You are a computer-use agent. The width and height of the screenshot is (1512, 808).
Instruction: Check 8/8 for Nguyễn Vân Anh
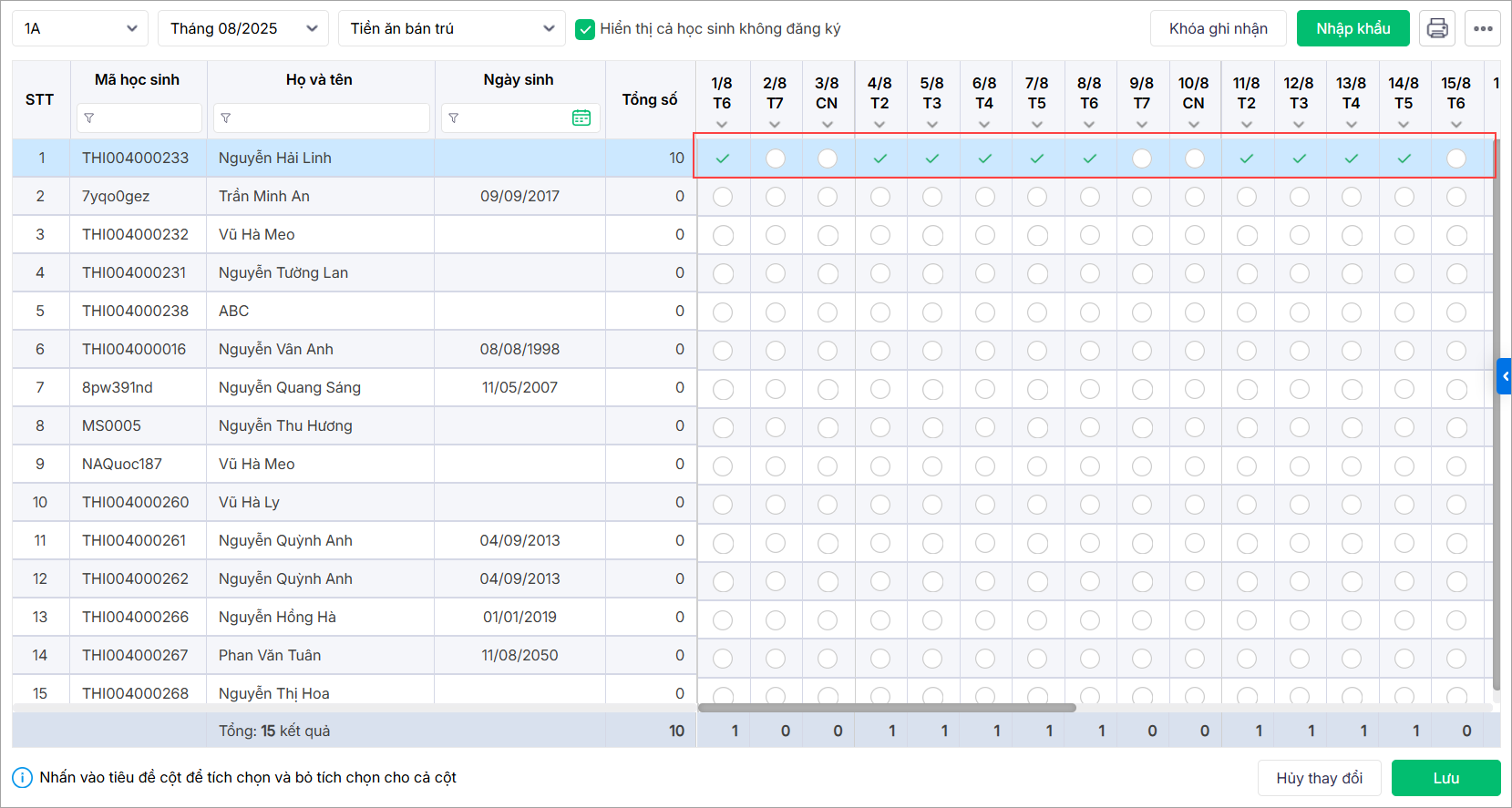click(x=1090, y=350)
